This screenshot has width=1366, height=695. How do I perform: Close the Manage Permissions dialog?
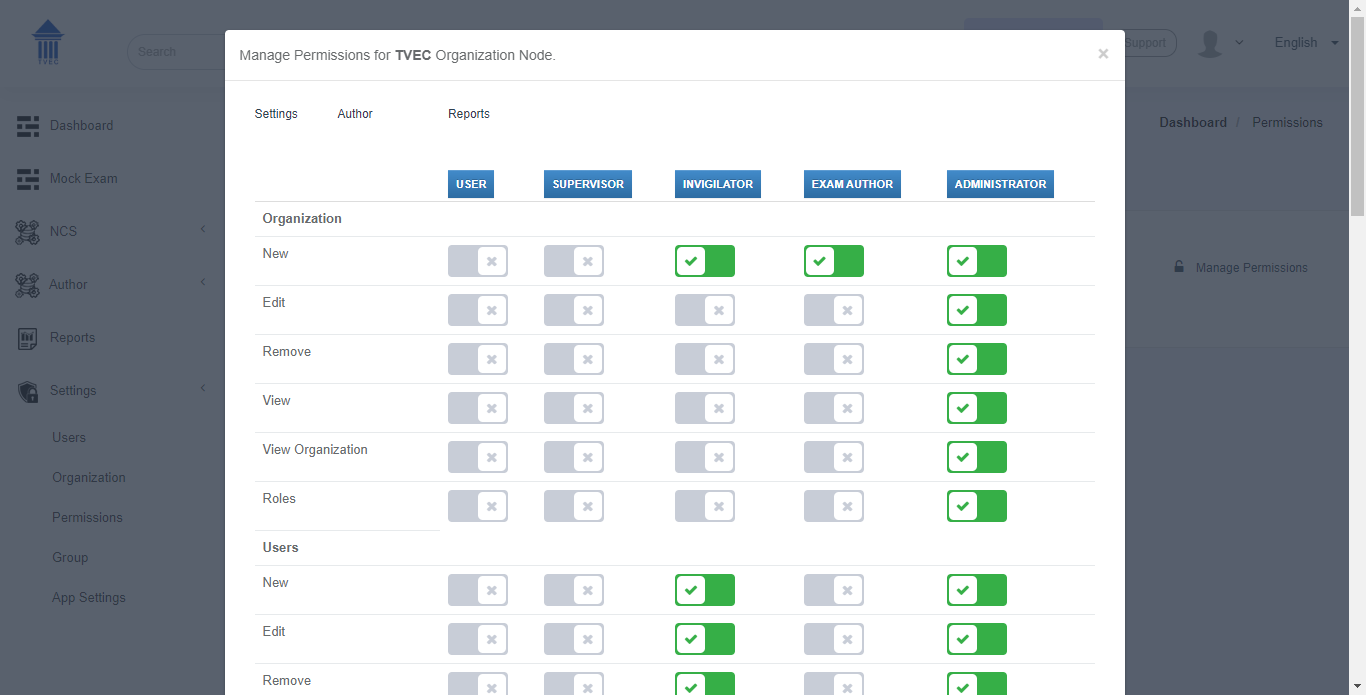[x=1103, y=54]
